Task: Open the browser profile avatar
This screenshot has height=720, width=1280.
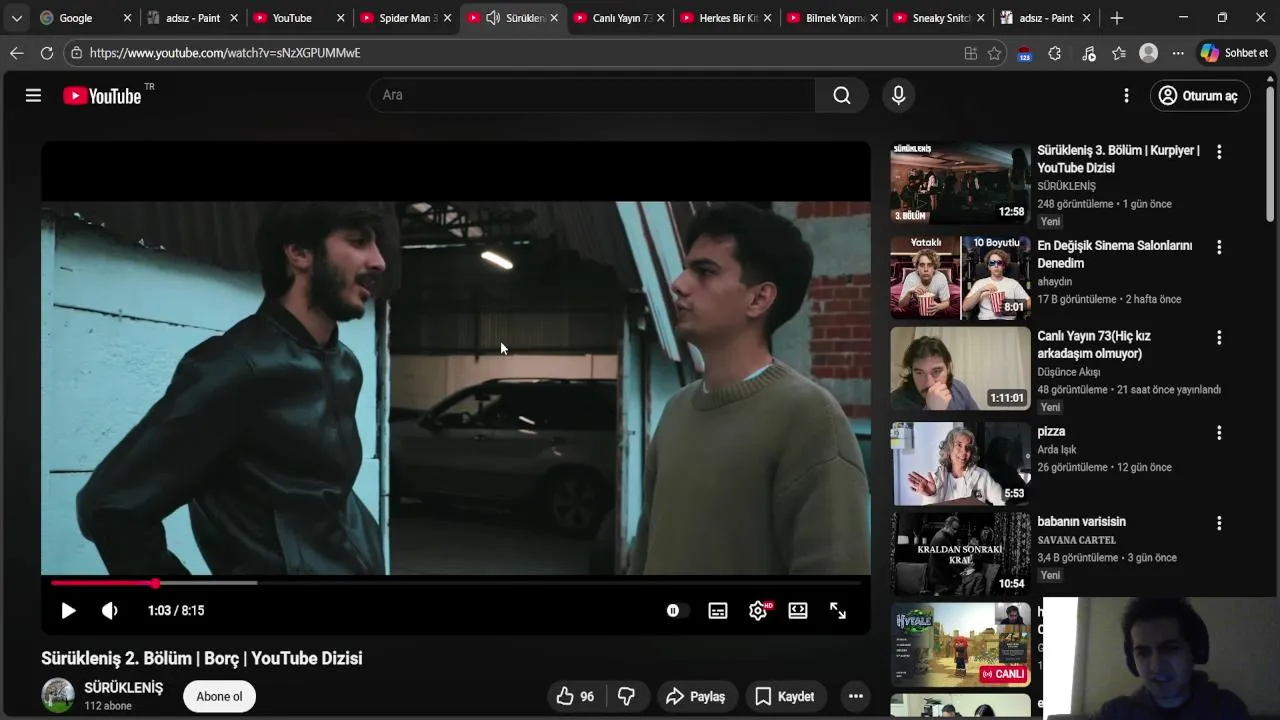Action: tap(1149, 53)
